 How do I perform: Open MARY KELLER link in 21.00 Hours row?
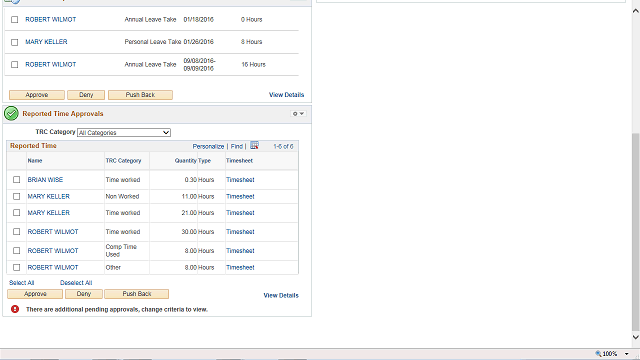click(x=49, y=213)
